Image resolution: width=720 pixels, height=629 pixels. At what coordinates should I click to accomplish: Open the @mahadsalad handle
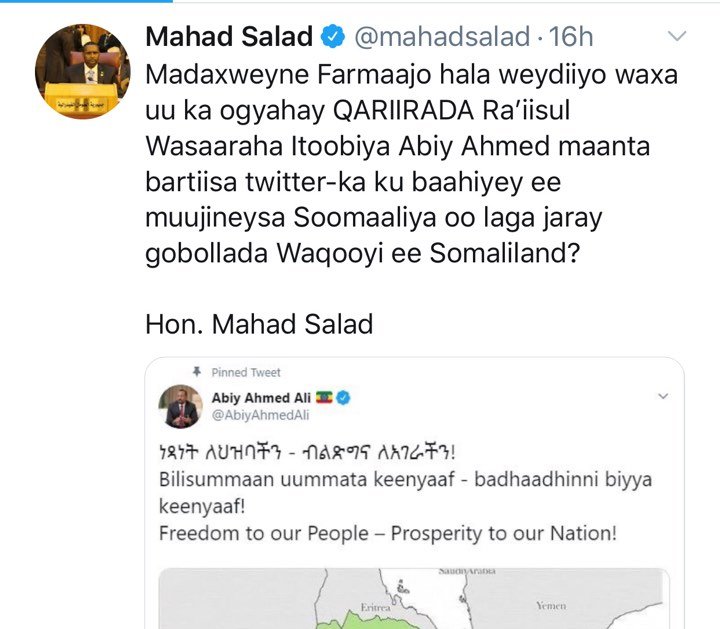pyautogui.click(x=443, y=38)
